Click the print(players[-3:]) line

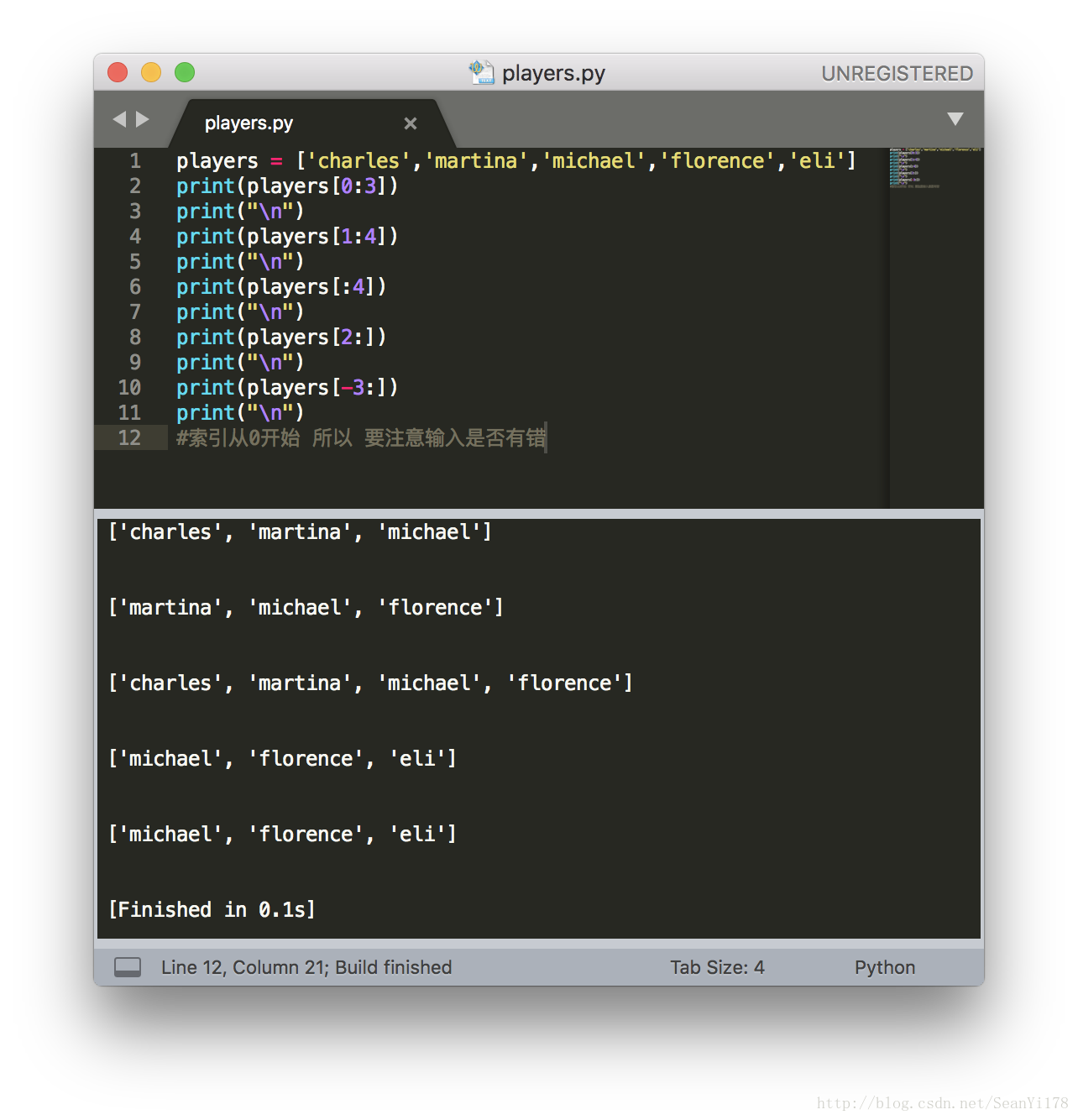pos(287,387)
